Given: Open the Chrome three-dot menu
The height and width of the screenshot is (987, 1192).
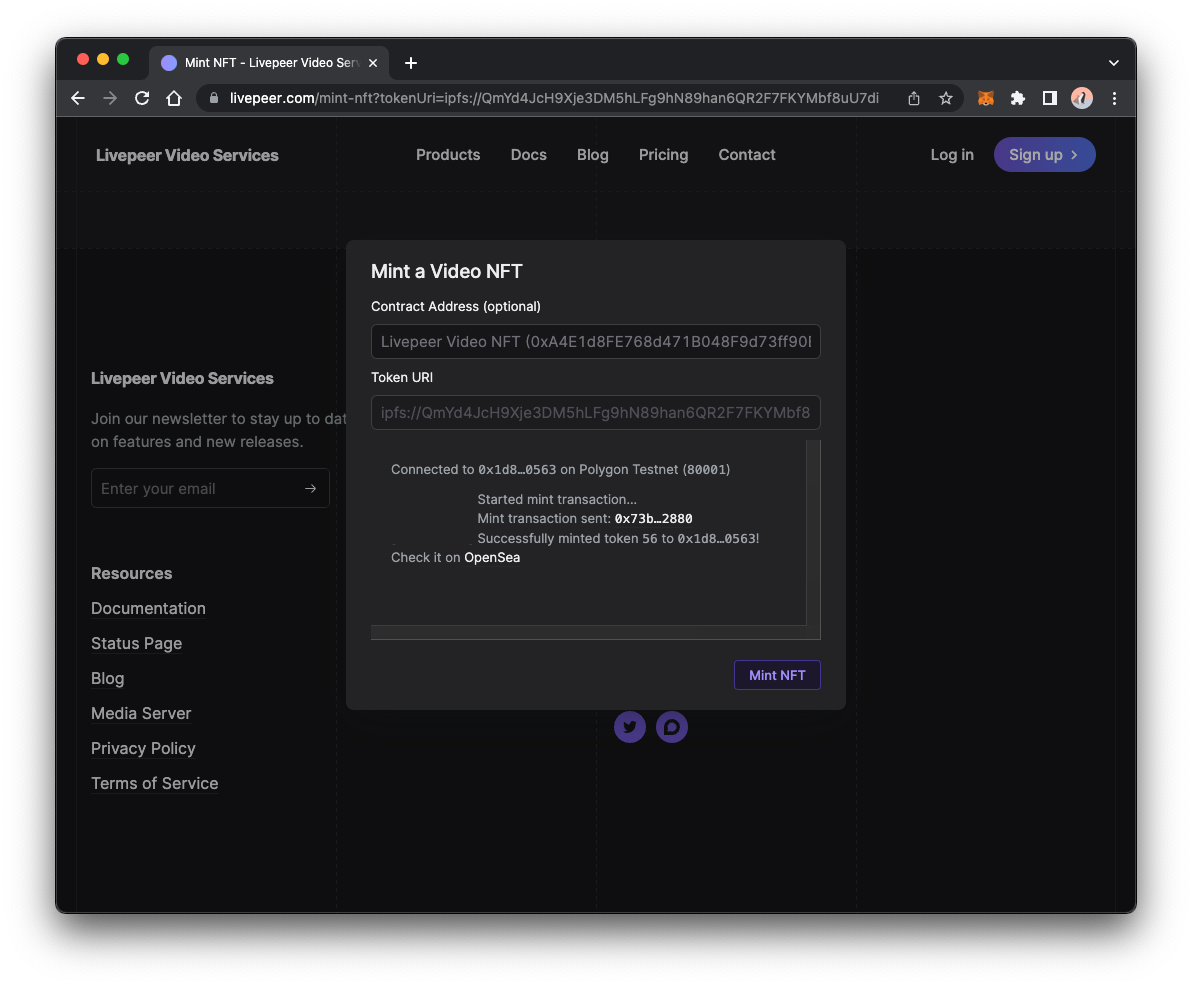Looking at the screenshot, I should pyautogui.click(x=1114, y=98).
